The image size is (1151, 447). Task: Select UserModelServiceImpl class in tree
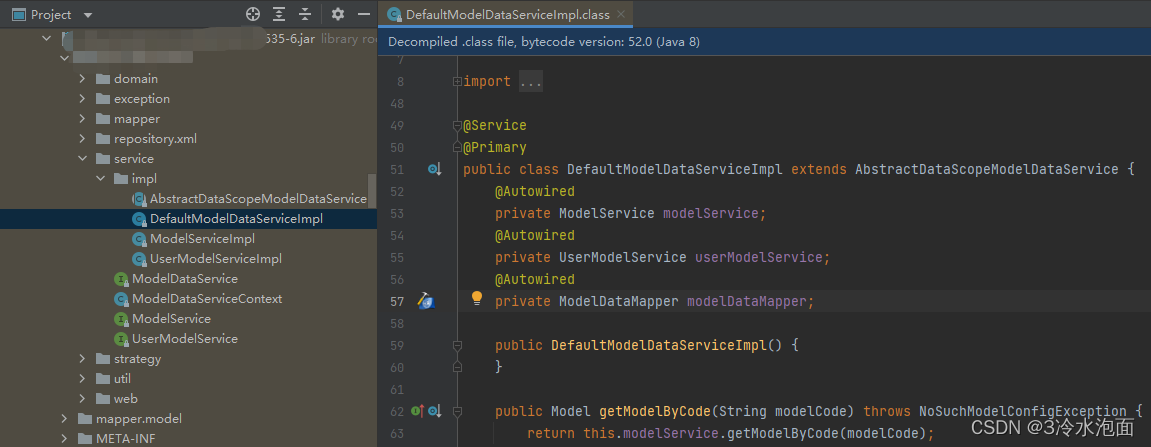coord(216,258)
